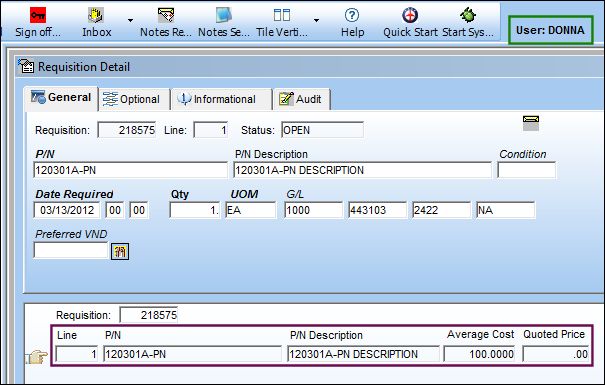The image size is (605, 385).
Task: Click the Requisition Detail window icon
Action: pyautogui.click(x=26, y=66)
